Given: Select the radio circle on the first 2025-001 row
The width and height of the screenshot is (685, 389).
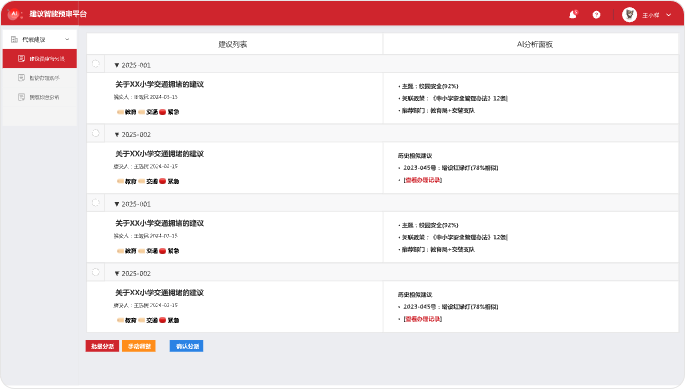Looking at the screenshot, I should 96,64.
